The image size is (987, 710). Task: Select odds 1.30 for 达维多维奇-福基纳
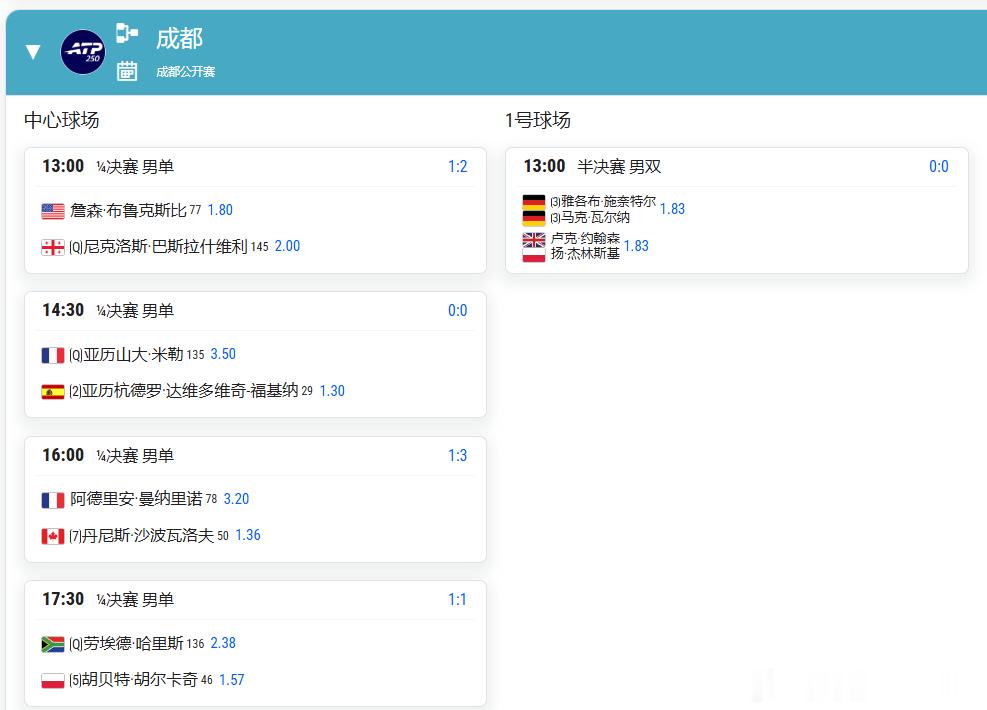pyautogui.click(x=332, y=391)
